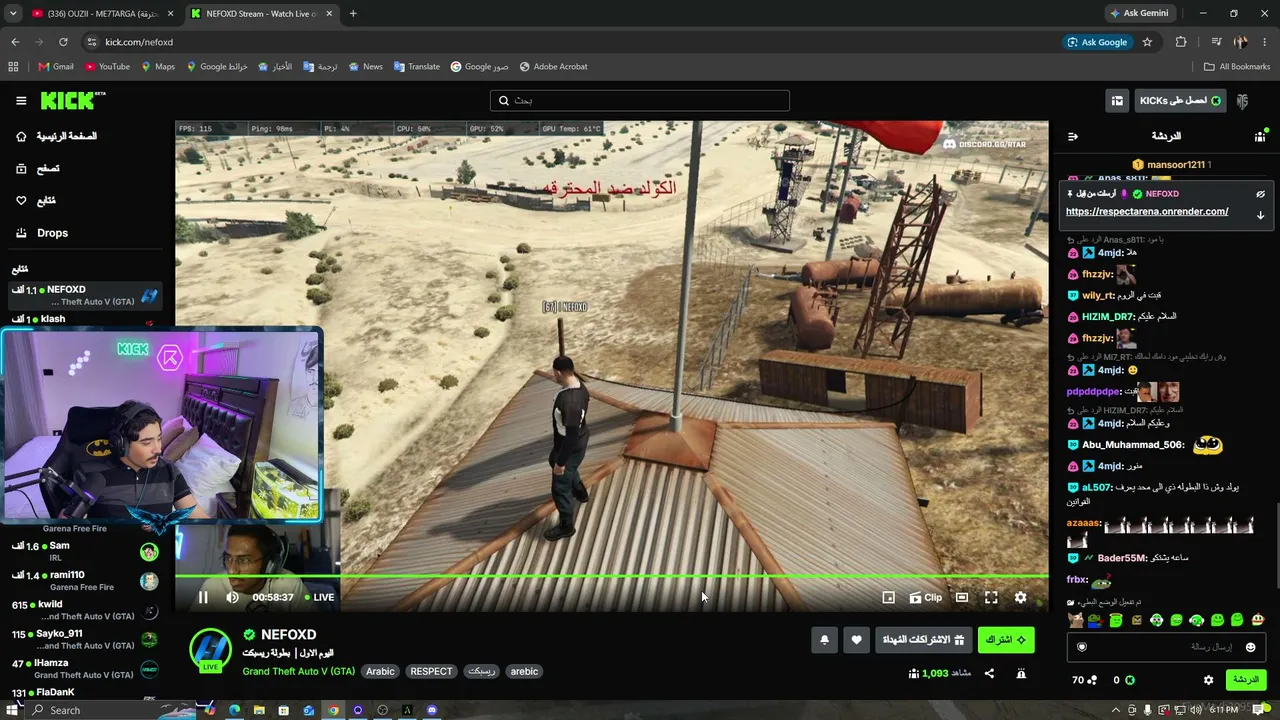The image size is (1280, 720).
Task: Open Sayko_911 channel in the sidebar
Action: [x=85, y=639]
